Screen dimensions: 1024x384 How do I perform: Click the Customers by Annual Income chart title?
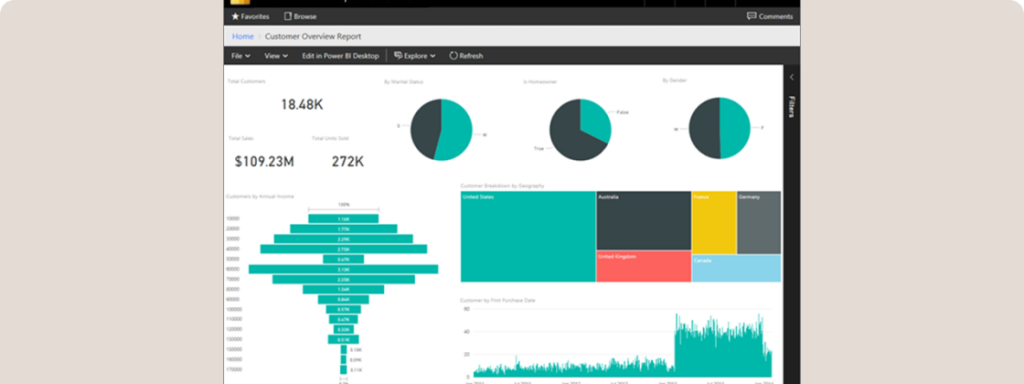point(260,196)
